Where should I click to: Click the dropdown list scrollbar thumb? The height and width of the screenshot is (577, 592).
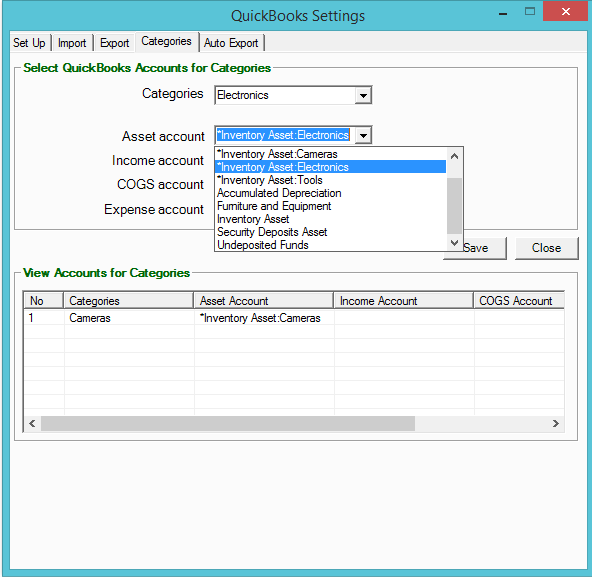click(x=455, y=206)
